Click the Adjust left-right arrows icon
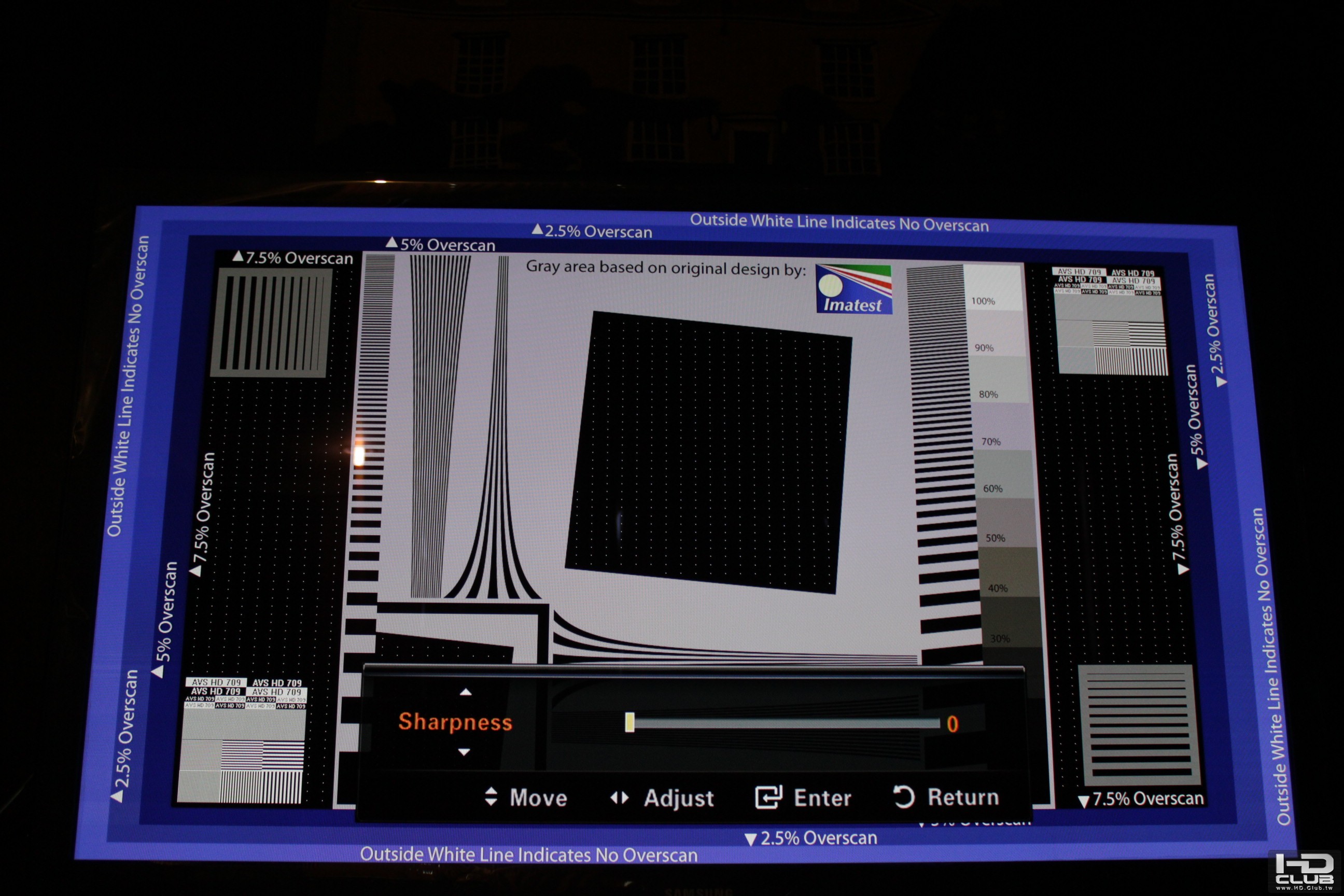The width and height of the screenshot is (1344, 896). (x=620, y=797)
